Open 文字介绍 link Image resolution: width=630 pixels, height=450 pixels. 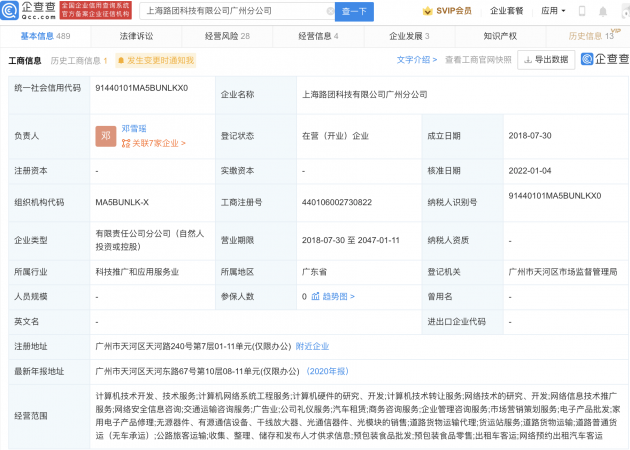[416, 60]
